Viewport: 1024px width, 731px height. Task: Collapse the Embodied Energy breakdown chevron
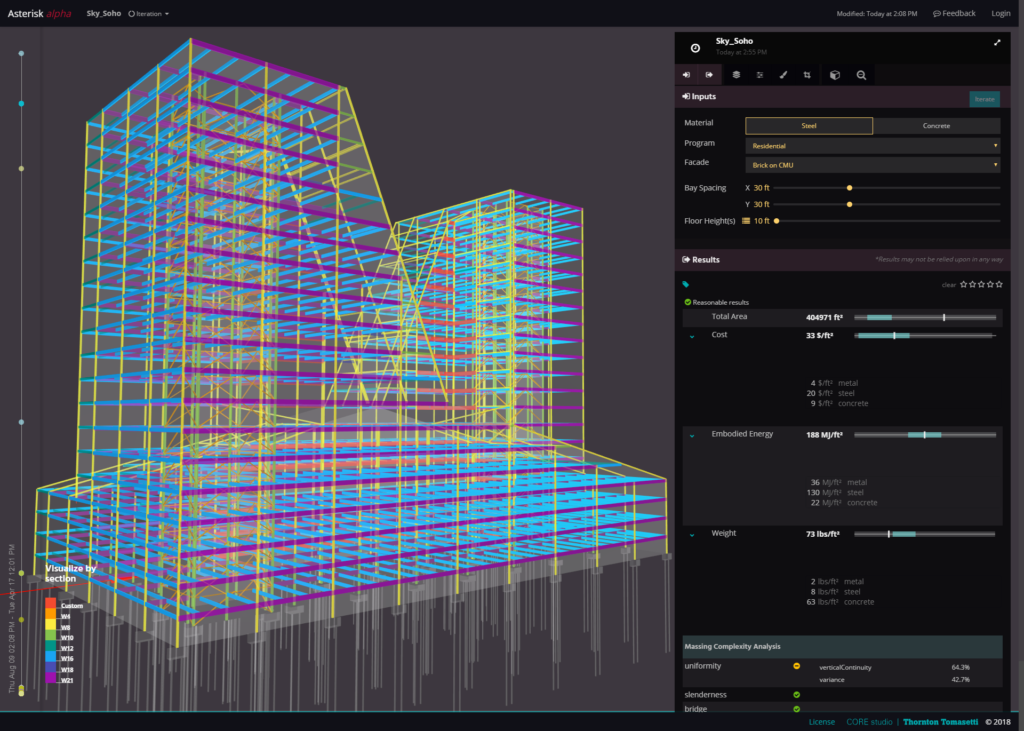[690, 436]
